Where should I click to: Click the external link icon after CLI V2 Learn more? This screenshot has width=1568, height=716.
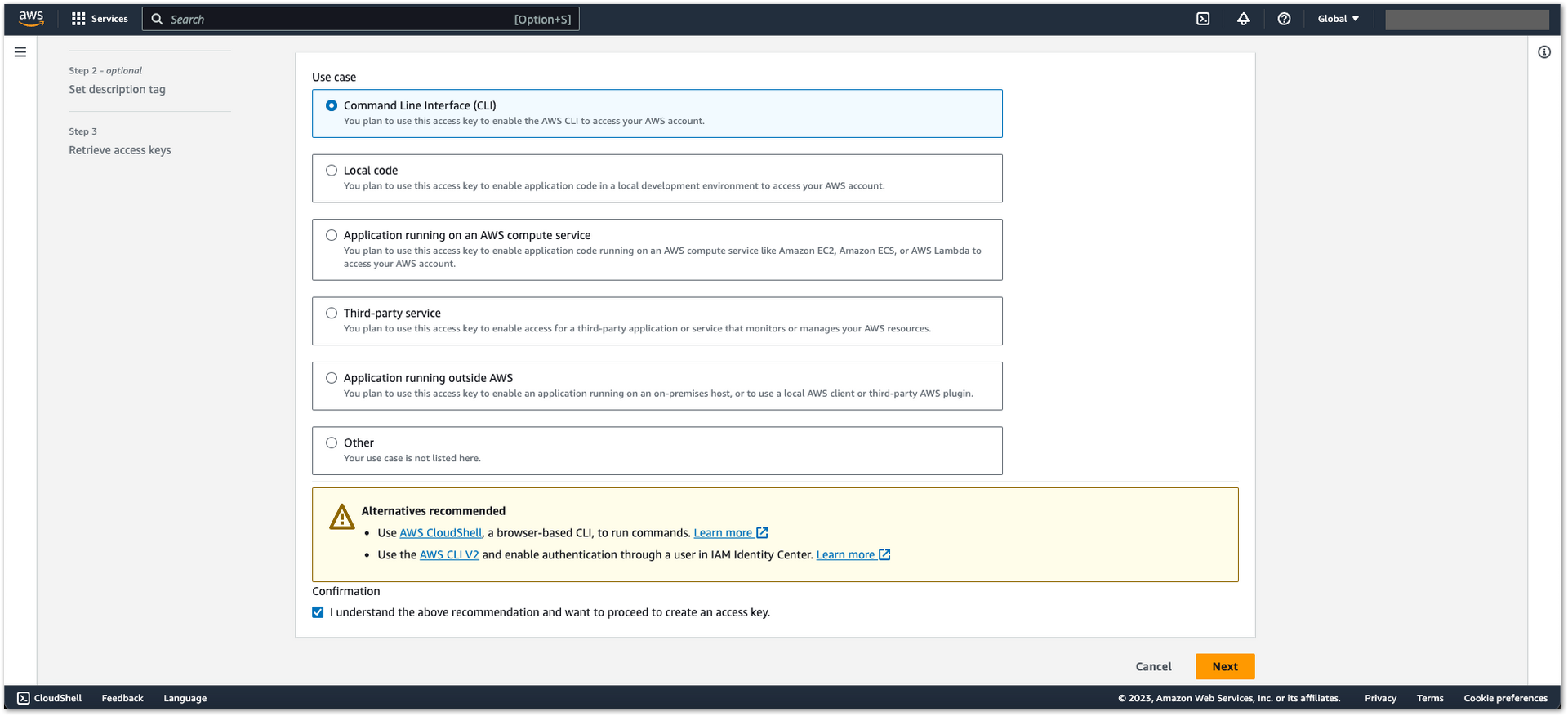[884, 554]
